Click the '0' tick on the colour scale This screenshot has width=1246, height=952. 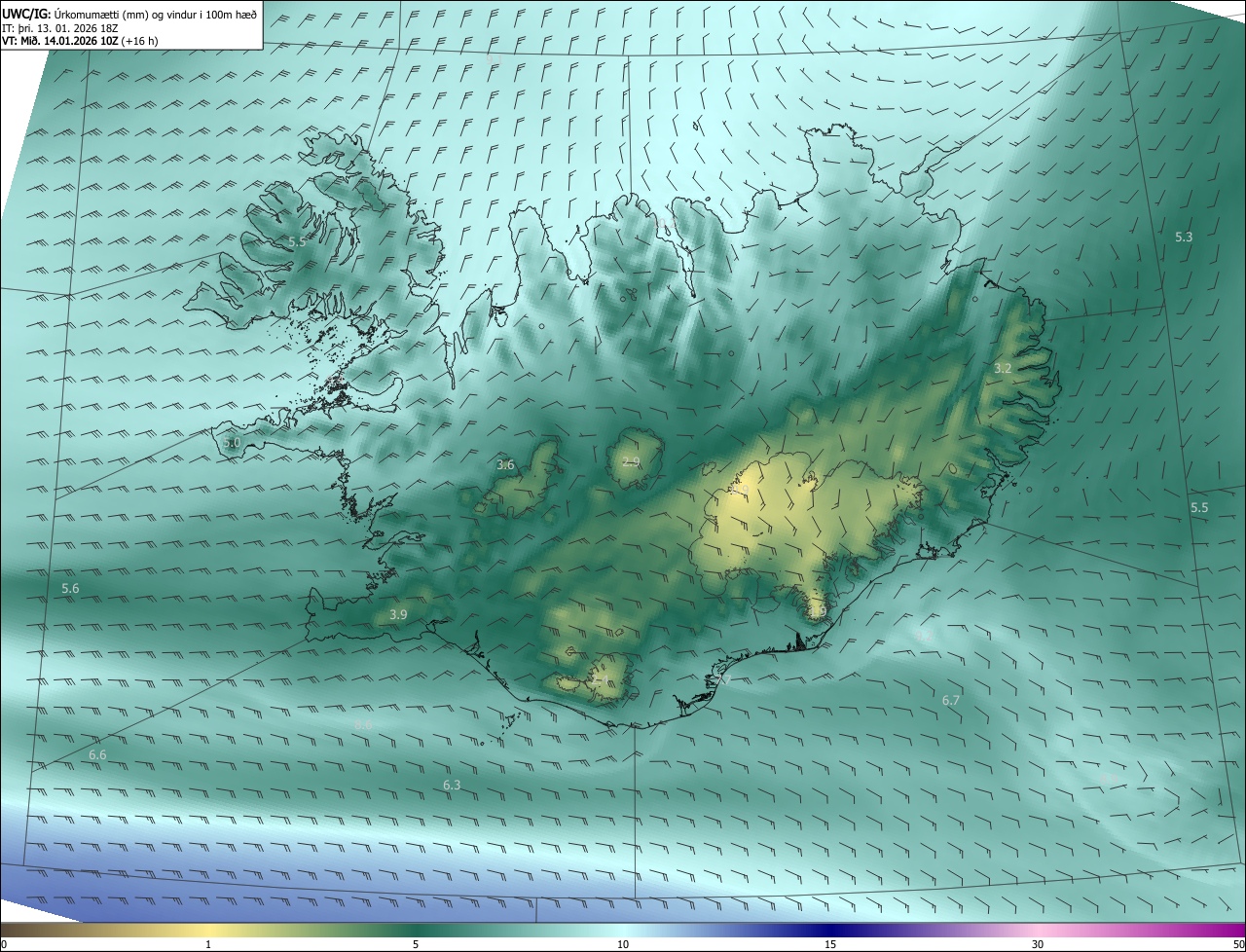(4, 944)
